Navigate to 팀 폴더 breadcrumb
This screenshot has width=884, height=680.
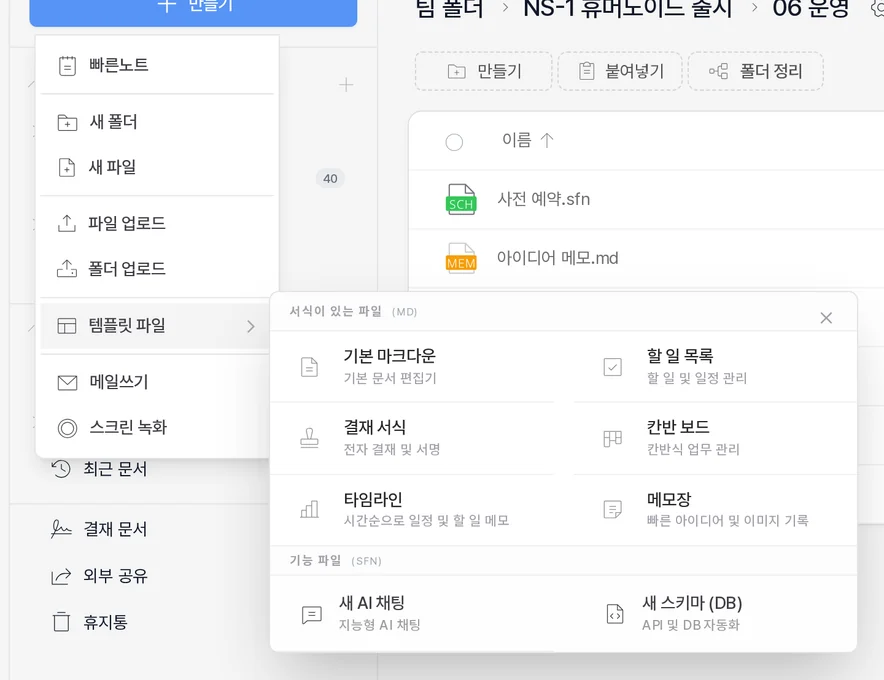click(x=449, y=8)
